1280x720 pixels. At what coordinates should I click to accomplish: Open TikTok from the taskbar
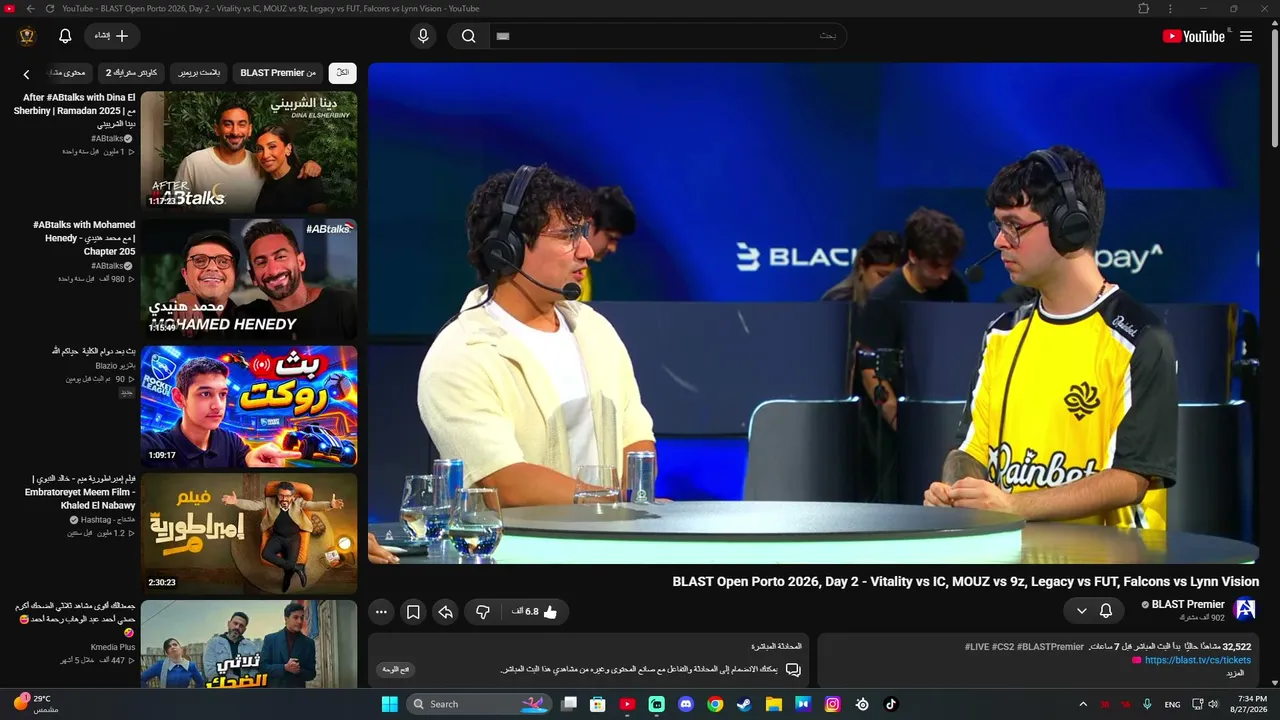pyautogui.click(x=891, y=704)
